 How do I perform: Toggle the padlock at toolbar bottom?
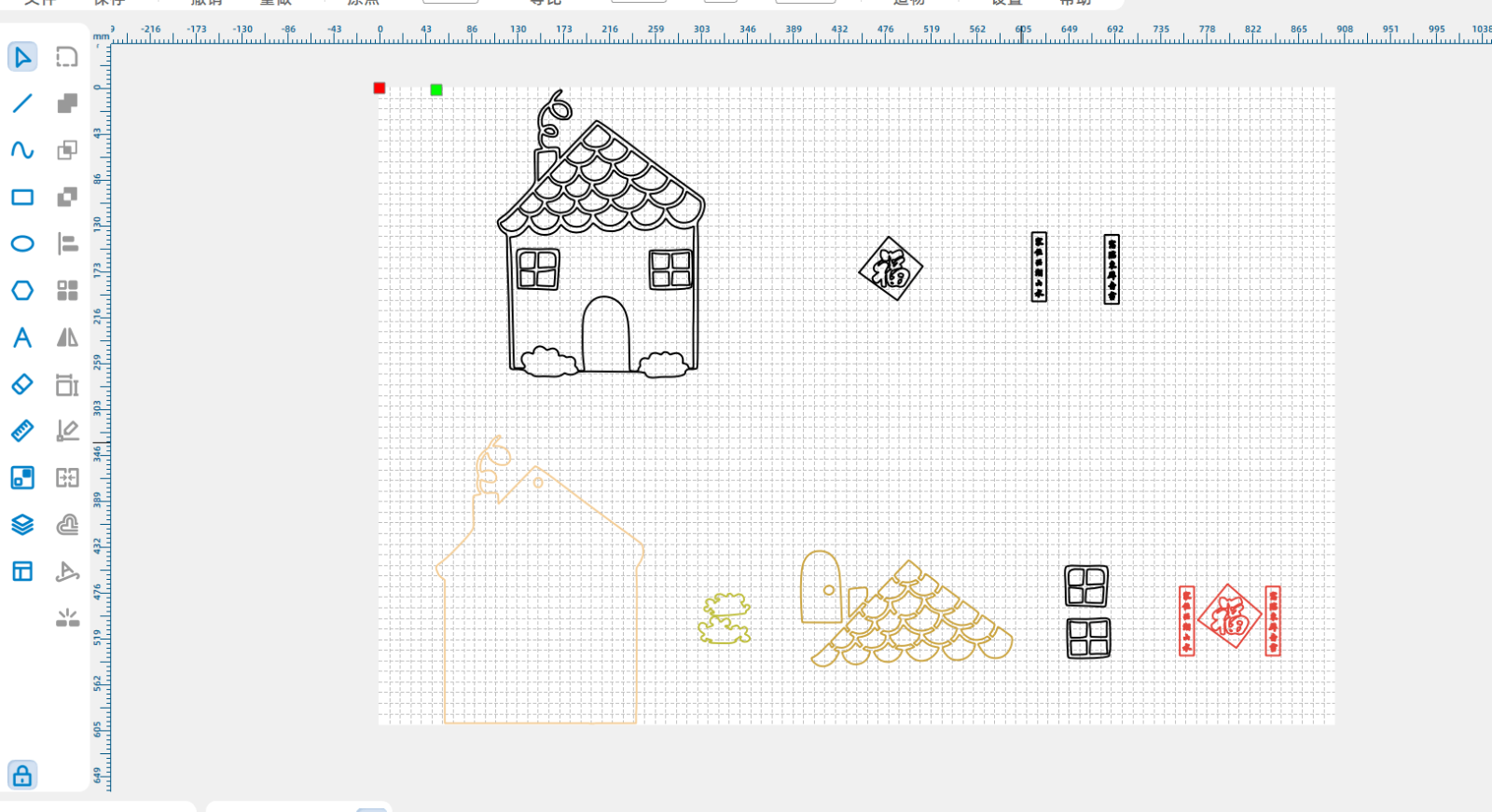22,776
